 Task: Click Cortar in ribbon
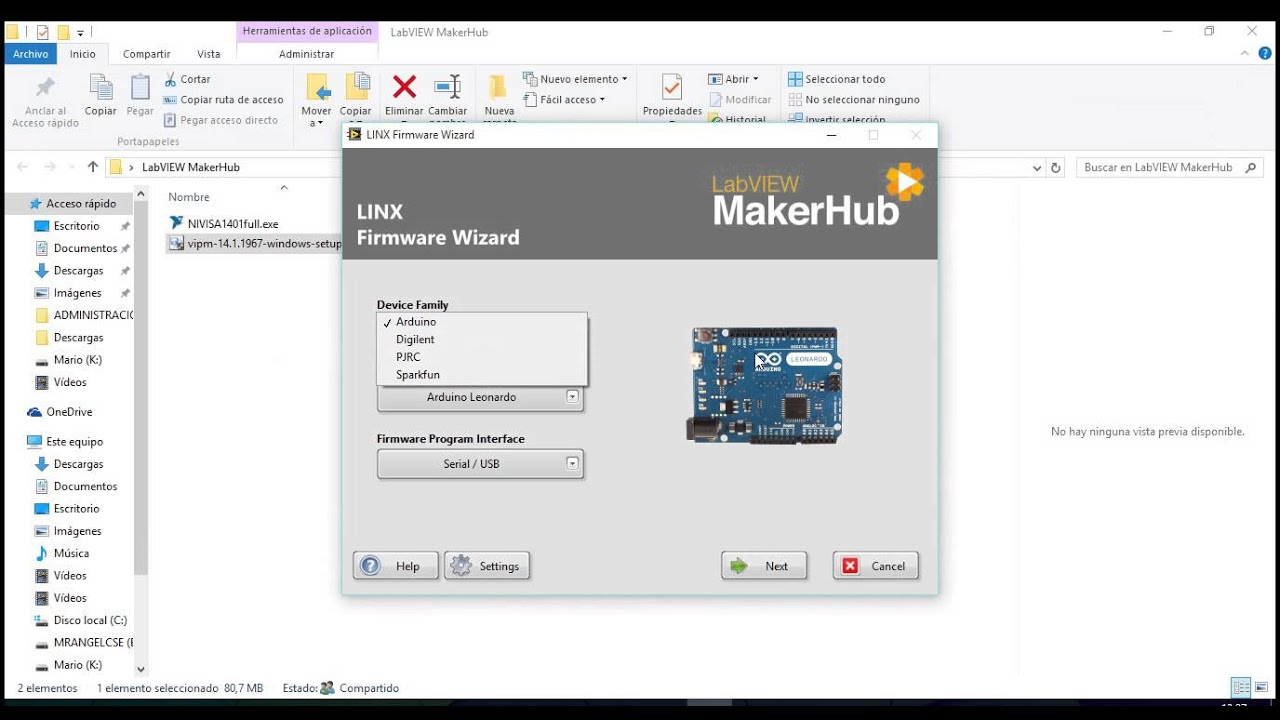[187, 79]
